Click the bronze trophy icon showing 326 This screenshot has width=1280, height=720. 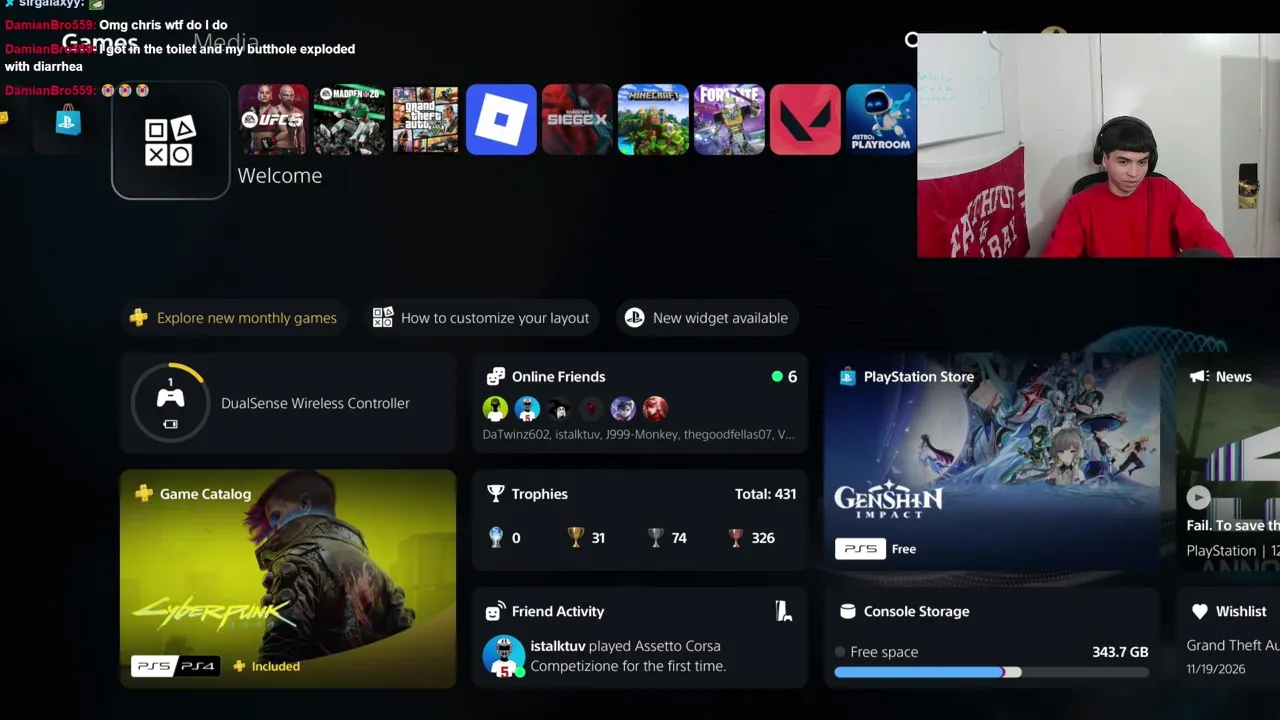pos(735,538)
